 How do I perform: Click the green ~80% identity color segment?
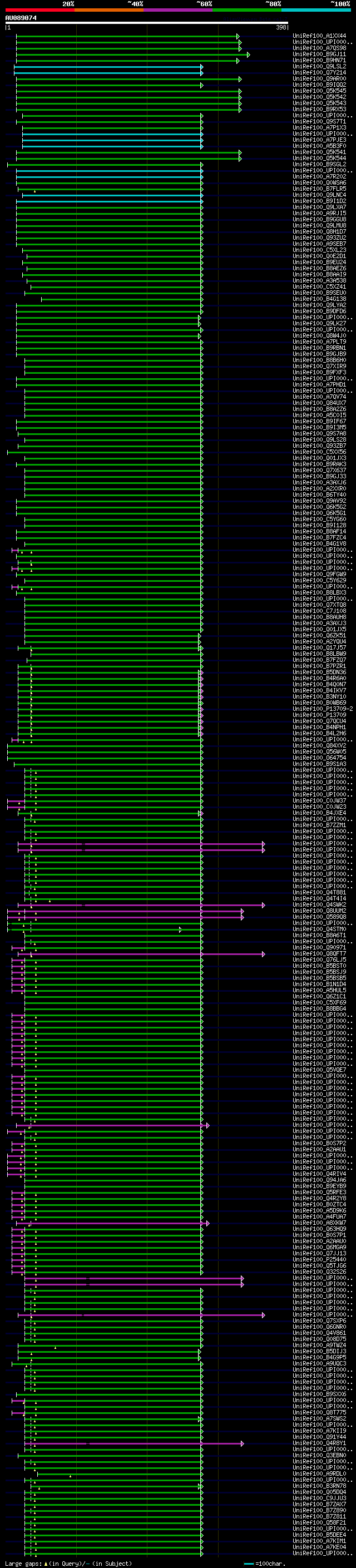click(x=247, y=10)
